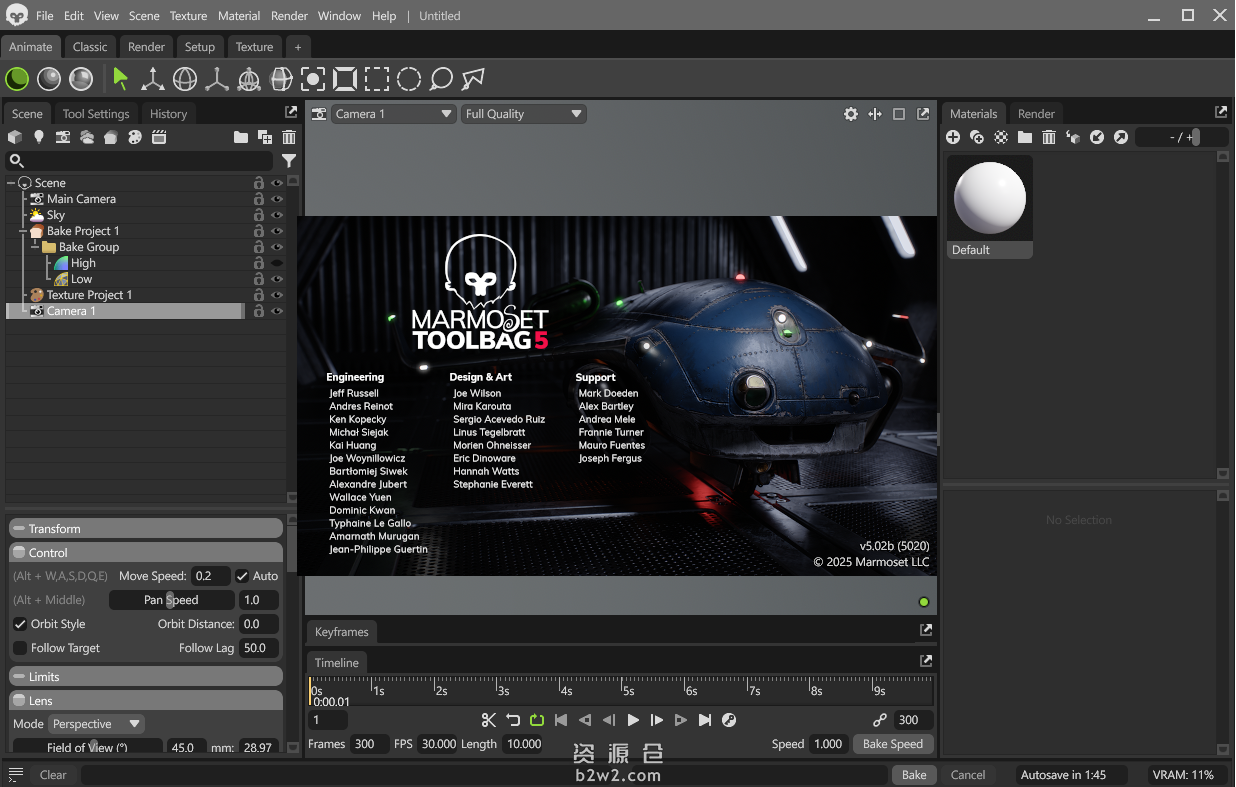The height and width of the screenshot is (787, 1236).
Task: Click the scissors icon in the timeline
Action: point(488,720)
